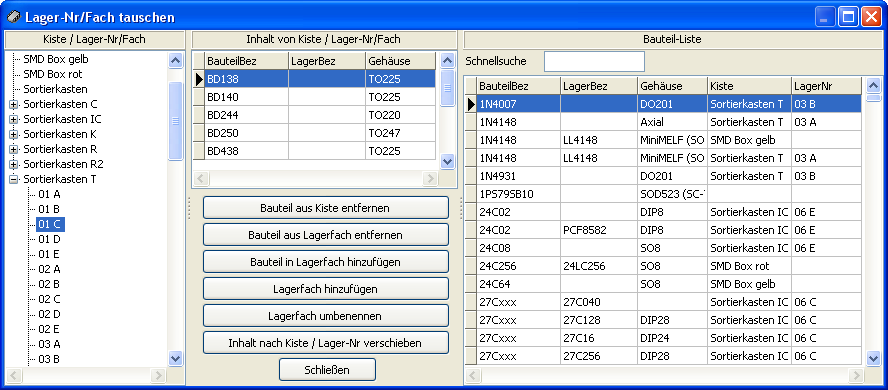Click the window title bar app icon
The image size is (888, 390).
click(13, 17)
